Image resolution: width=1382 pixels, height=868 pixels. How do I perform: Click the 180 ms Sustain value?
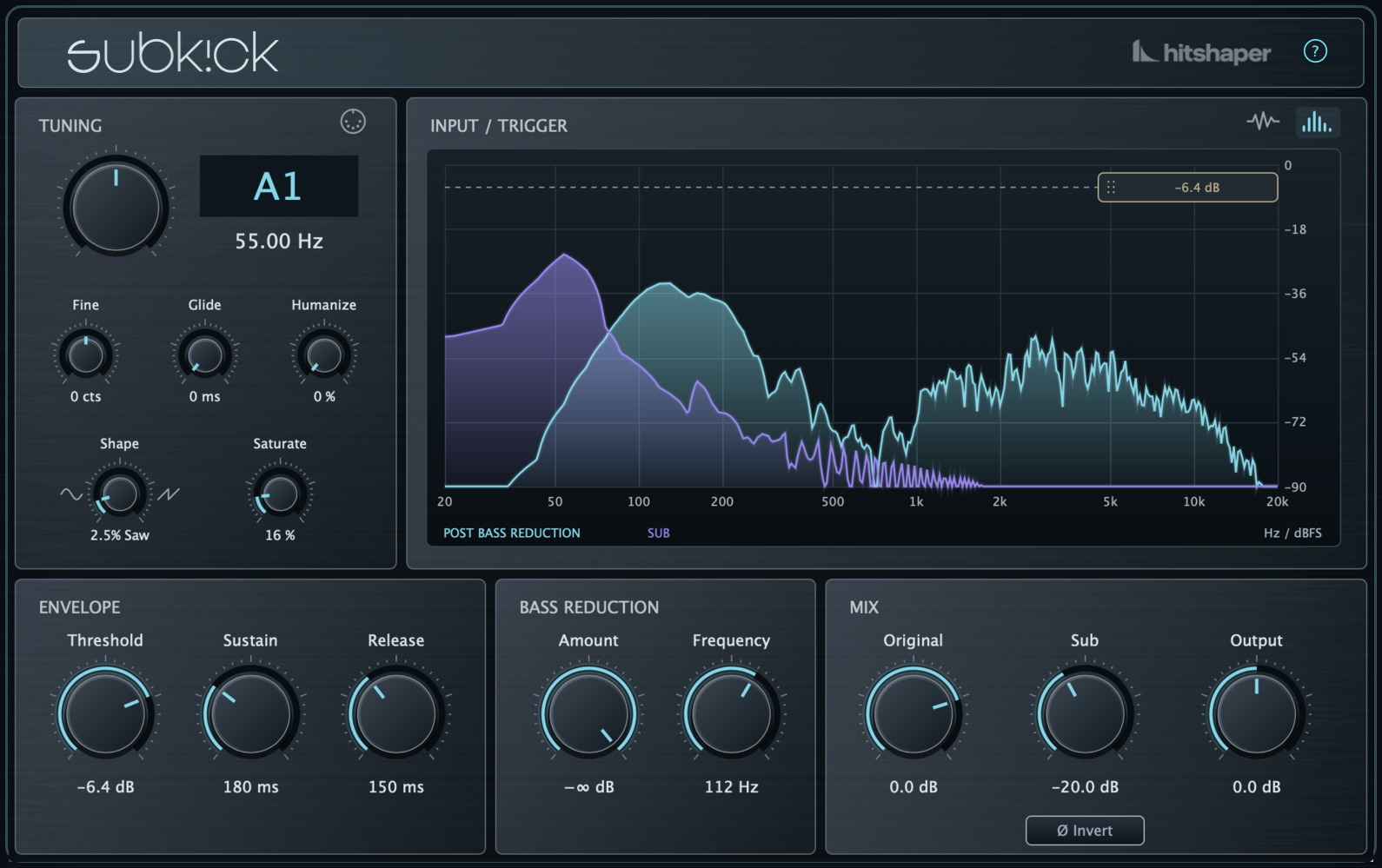click(x=250, y=787)
